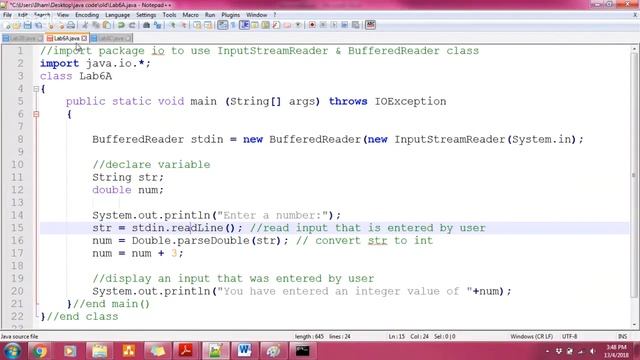This screenshot has width=640, height=360.
Task: Open the Window menu
Action: (256, 15)
